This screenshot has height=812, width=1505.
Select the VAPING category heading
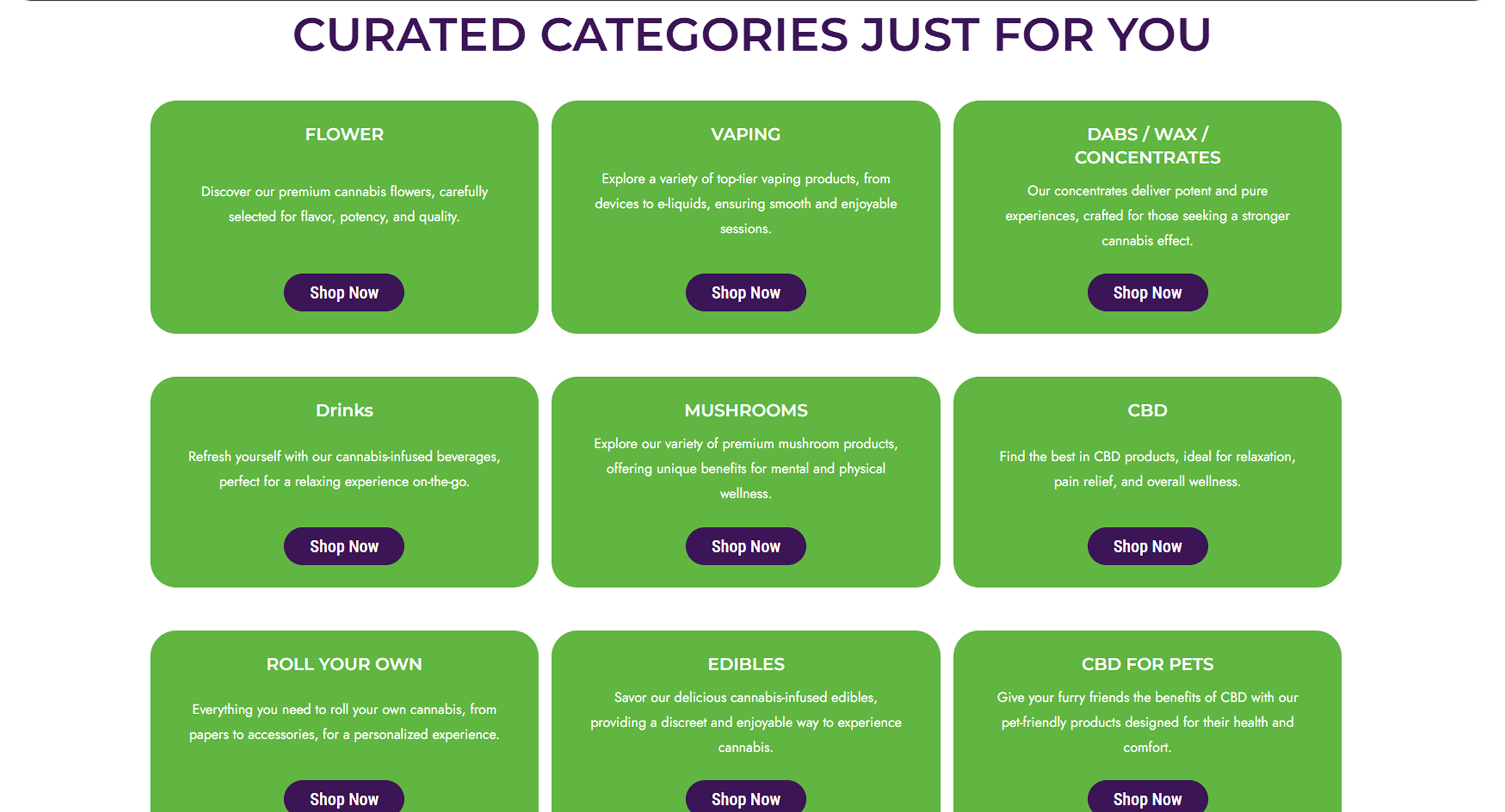[746, 134]
